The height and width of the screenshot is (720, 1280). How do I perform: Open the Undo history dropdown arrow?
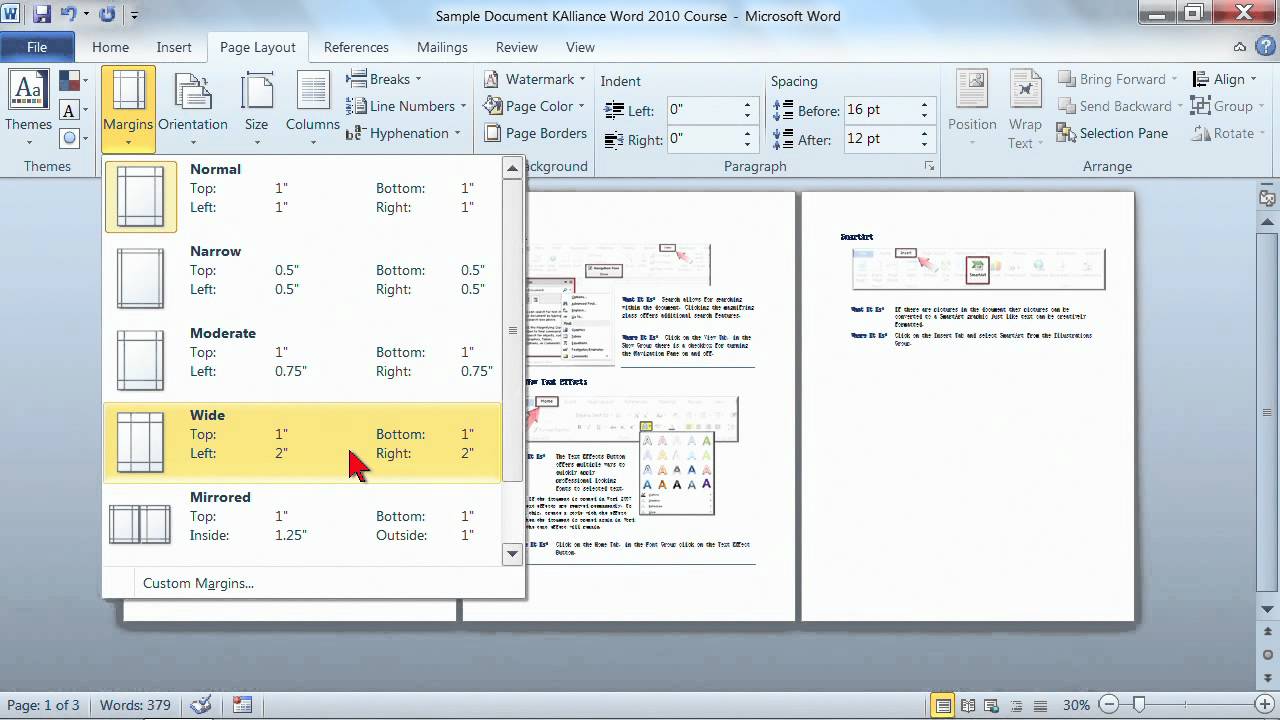(86, 16)
